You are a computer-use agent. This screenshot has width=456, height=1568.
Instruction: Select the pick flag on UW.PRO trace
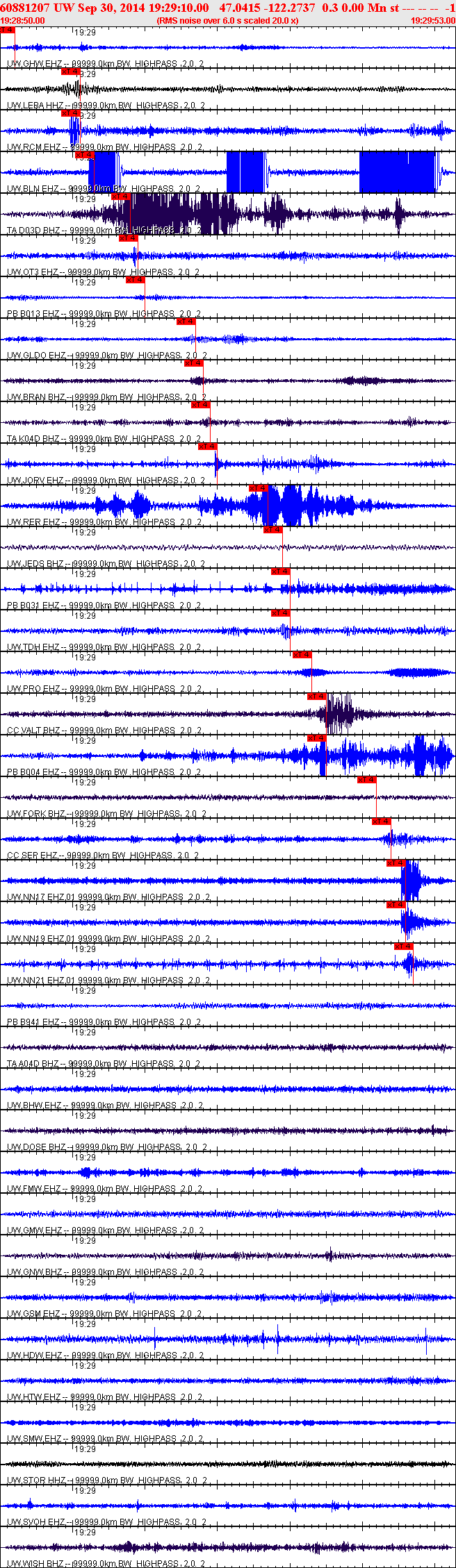coord(302,655)
